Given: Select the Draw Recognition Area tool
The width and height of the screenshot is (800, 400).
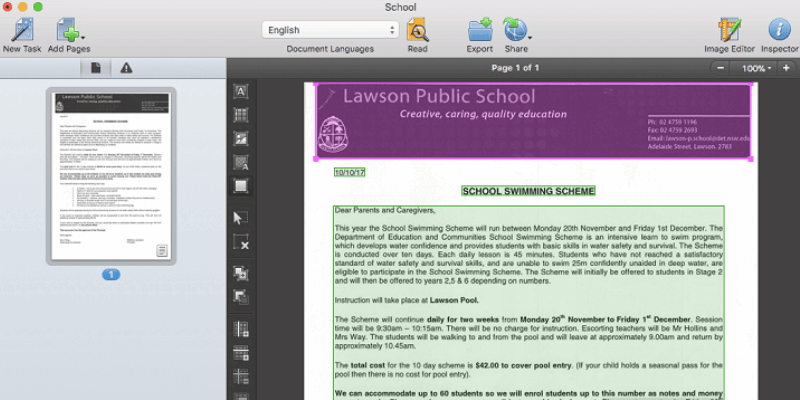Looking at the screenshot, I should pyautogui.click(x=241, y=186).
